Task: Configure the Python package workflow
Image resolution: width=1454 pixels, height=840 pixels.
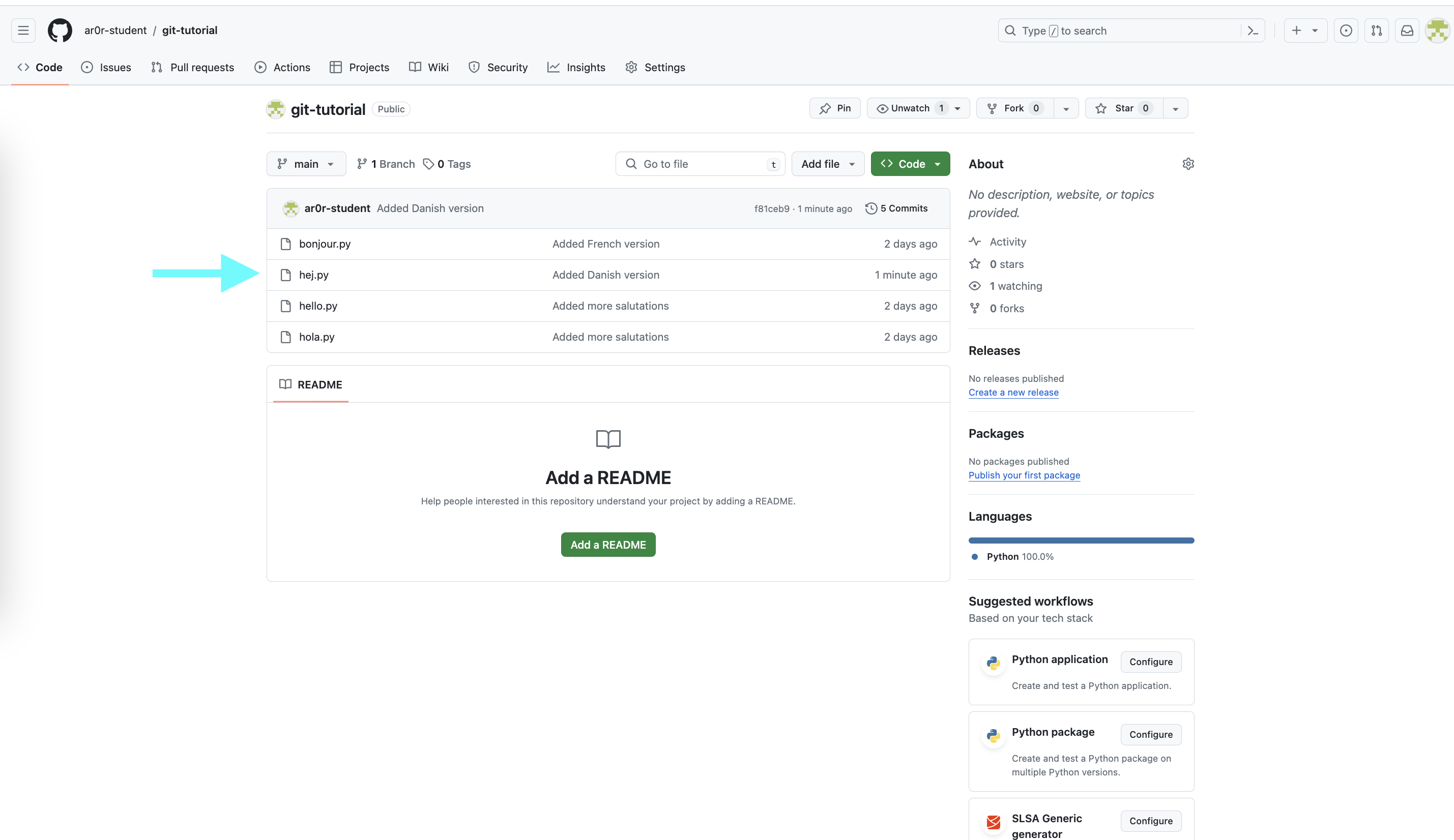Action: 1151,735
